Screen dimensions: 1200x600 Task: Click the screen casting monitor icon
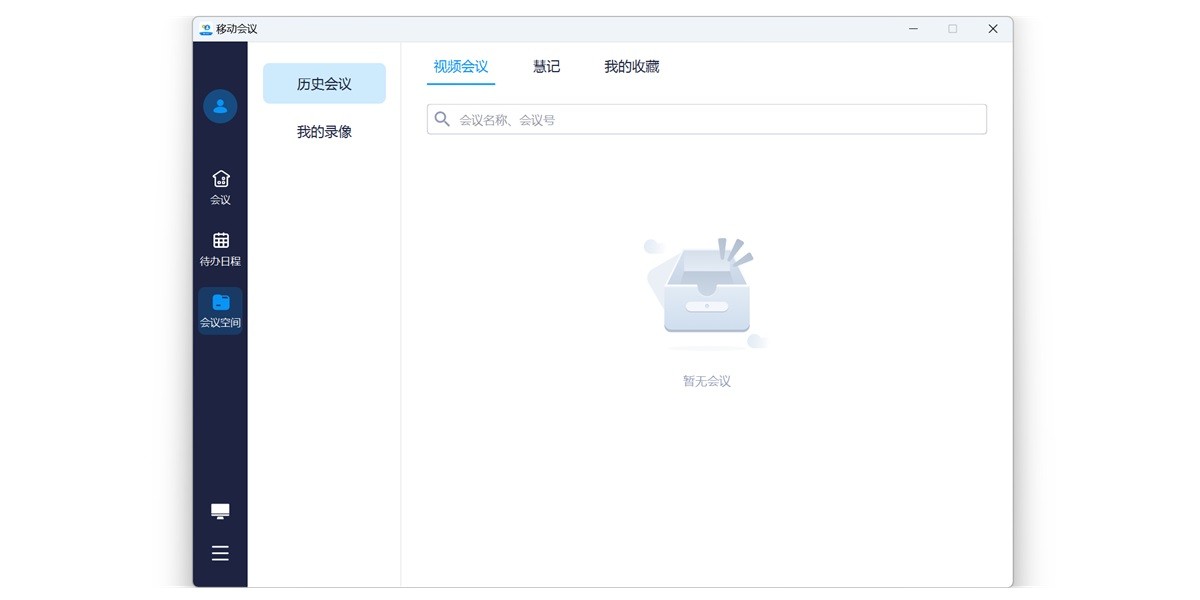pyautogui.click(x=220, y=511)
